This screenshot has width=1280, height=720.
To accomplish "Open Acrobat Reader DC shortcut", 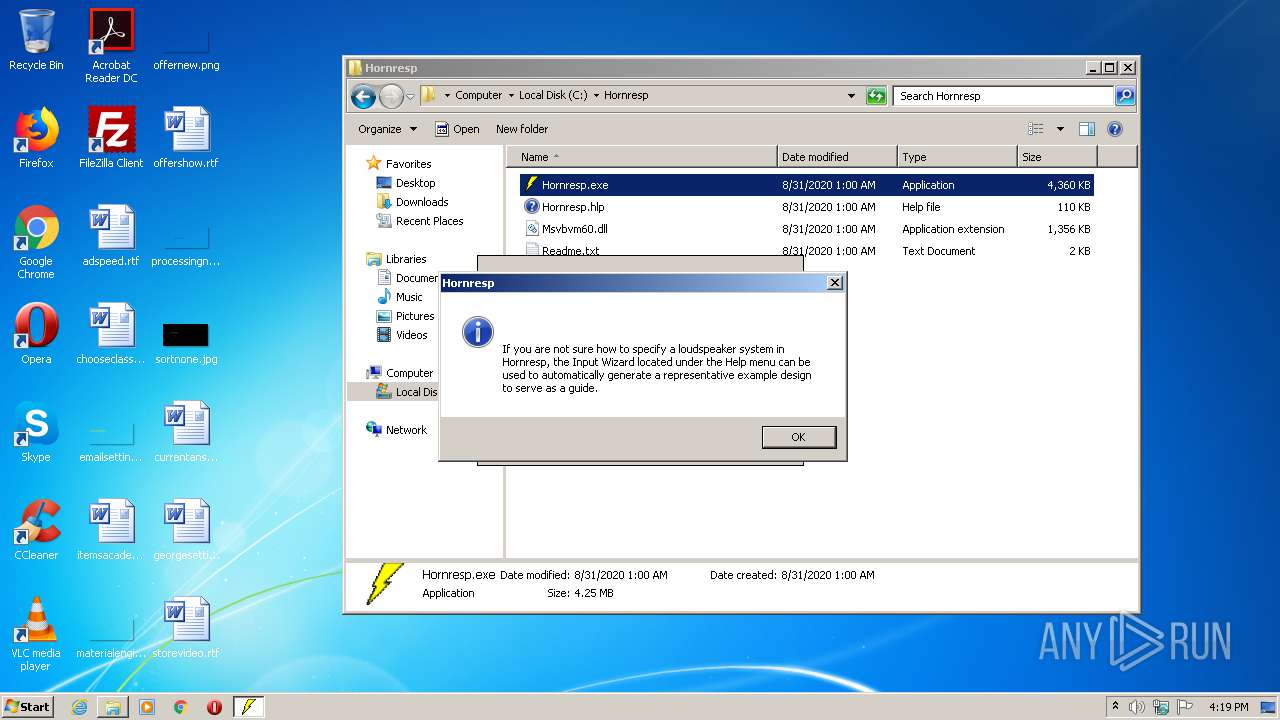I will click(x=111, y=46).
